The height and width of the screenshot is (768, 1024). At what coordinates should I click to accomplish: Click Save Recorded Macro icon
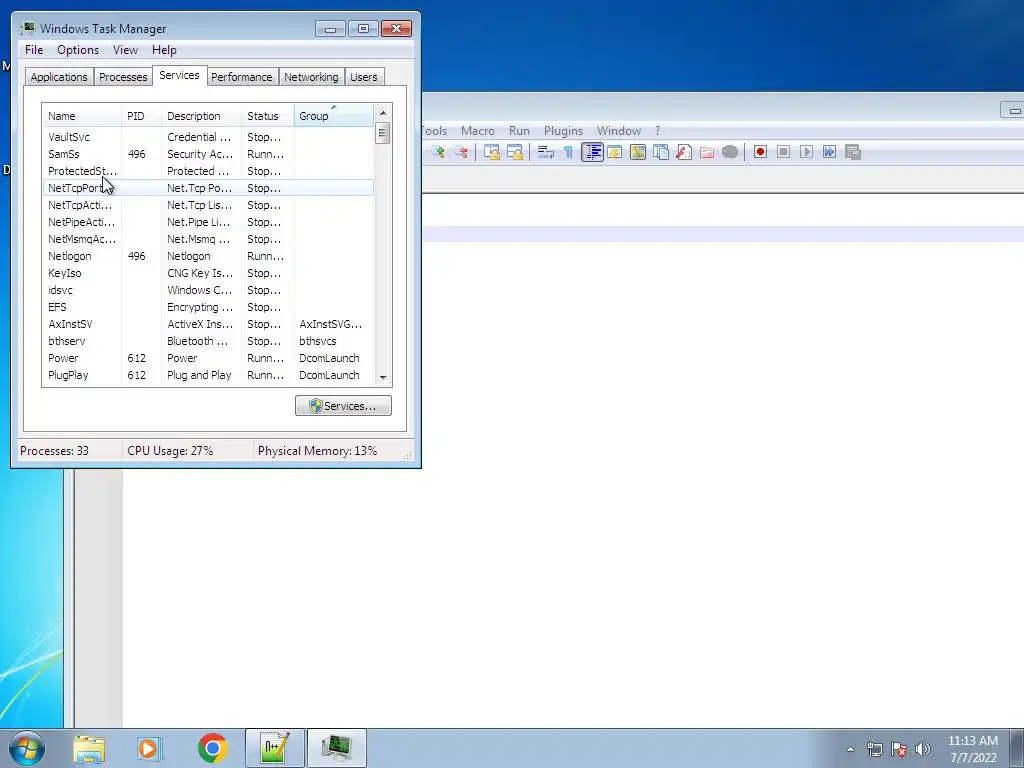(x=853, y=152)
